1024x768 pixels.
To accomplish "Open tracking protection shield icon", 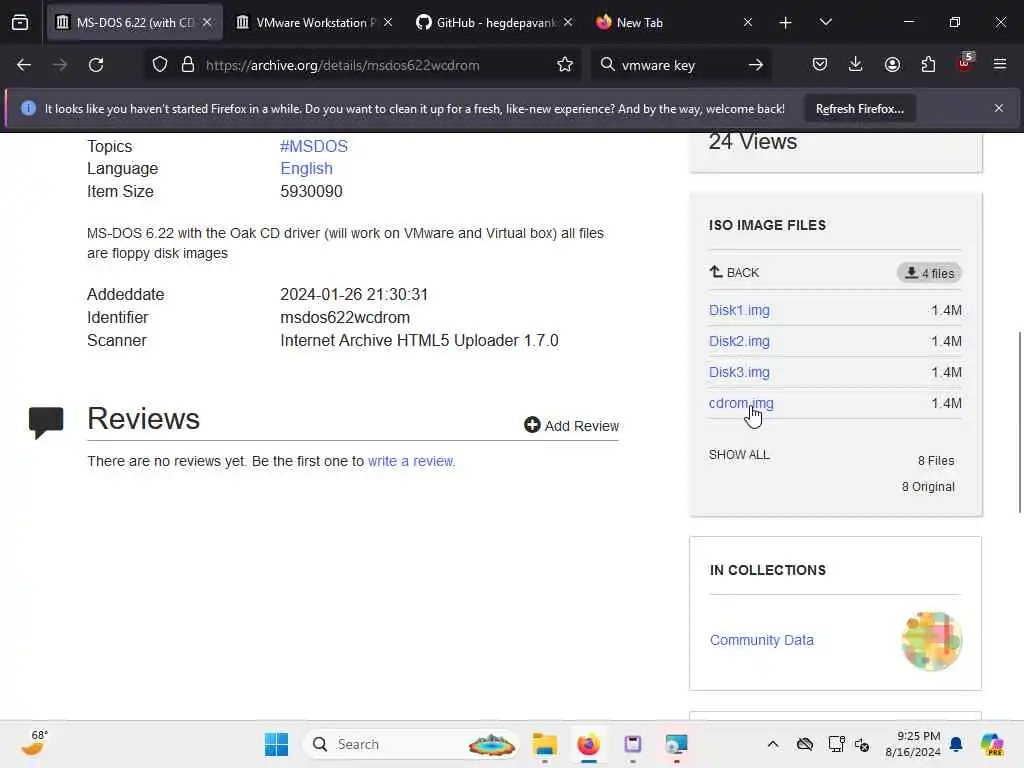I will (160, 65).
